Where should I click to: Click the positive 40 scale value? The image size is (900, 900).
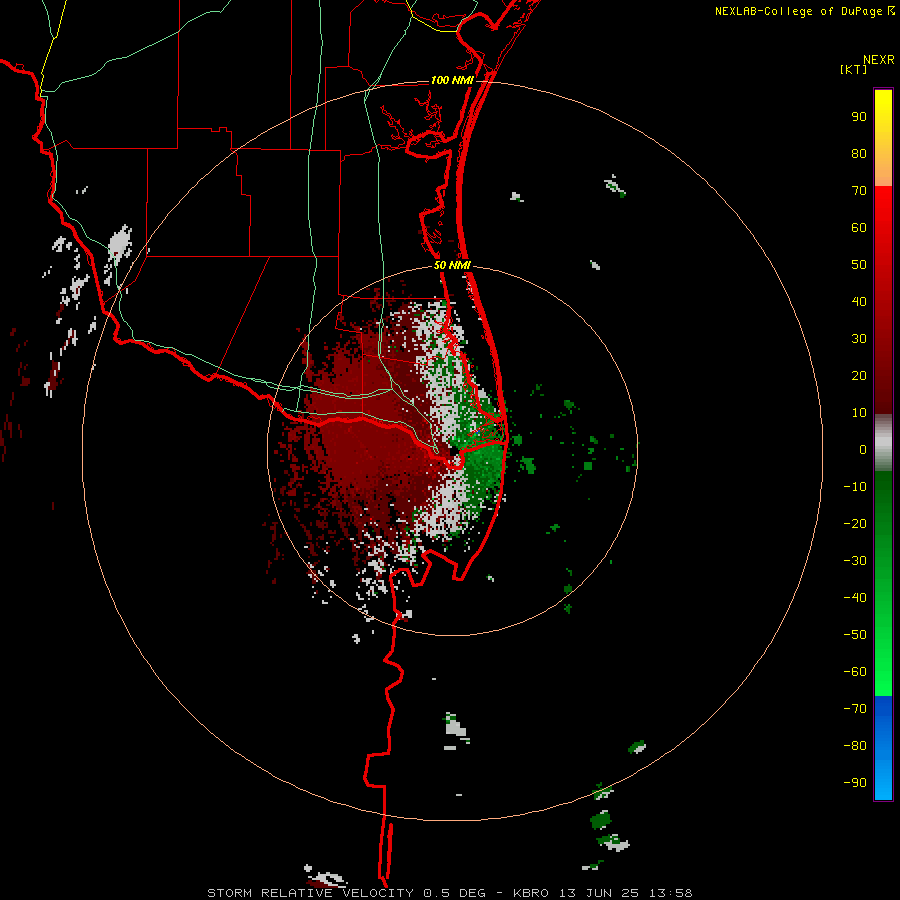tap(859, 301)
